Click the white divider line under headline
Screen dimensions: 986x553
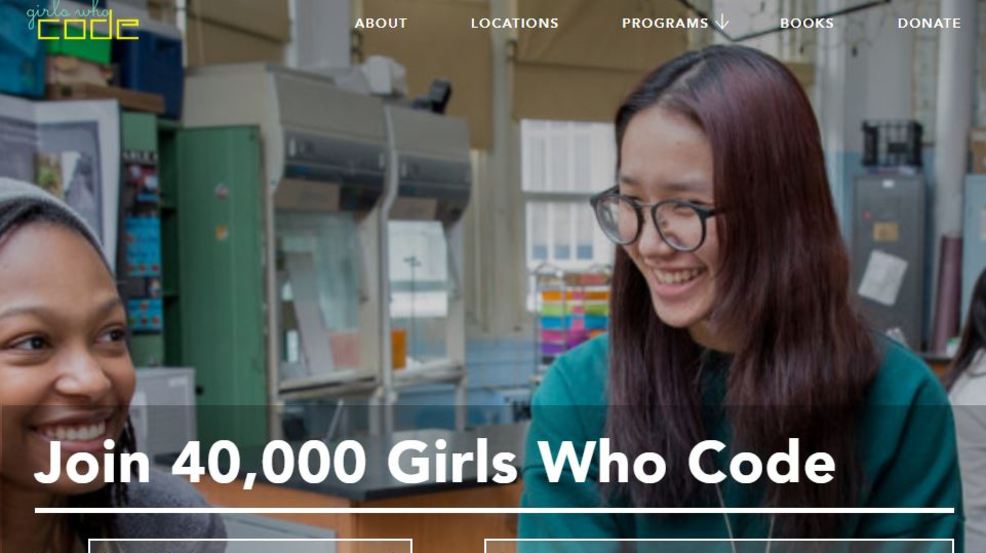coord(494,510)
